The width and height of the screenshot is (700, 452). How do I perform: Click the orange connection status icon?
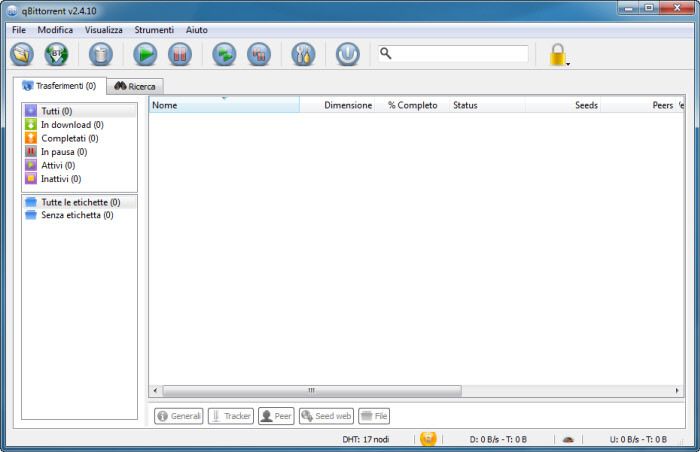click(x=428, y=438)
